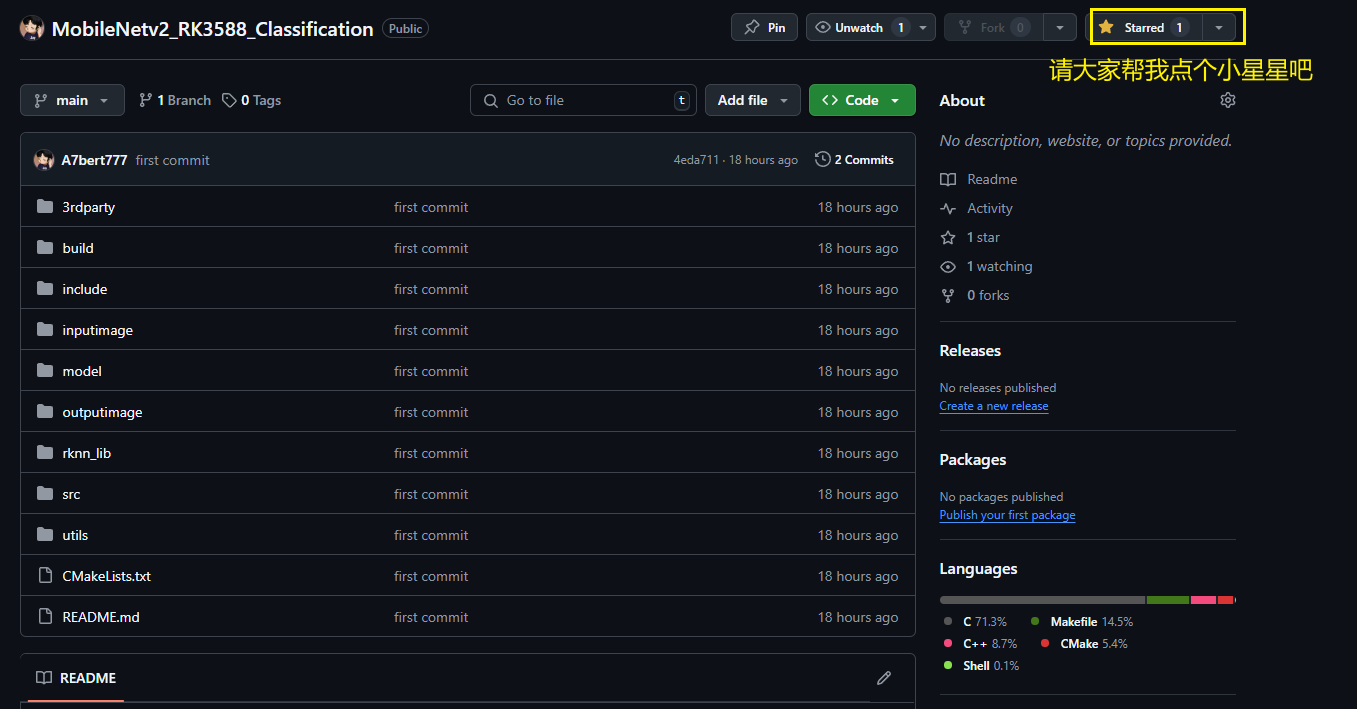1357x709 pixels.
Task: Click the pencil icon to edit README
Action: pyautogui.click(x=884, y=678)
